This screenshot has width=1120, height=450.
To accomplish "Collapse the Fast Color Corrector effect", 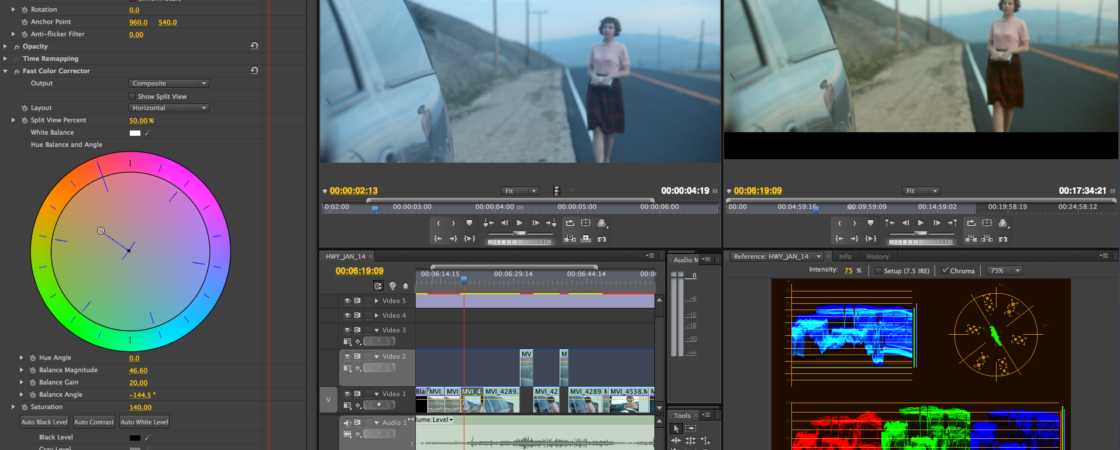I will 6,71.
